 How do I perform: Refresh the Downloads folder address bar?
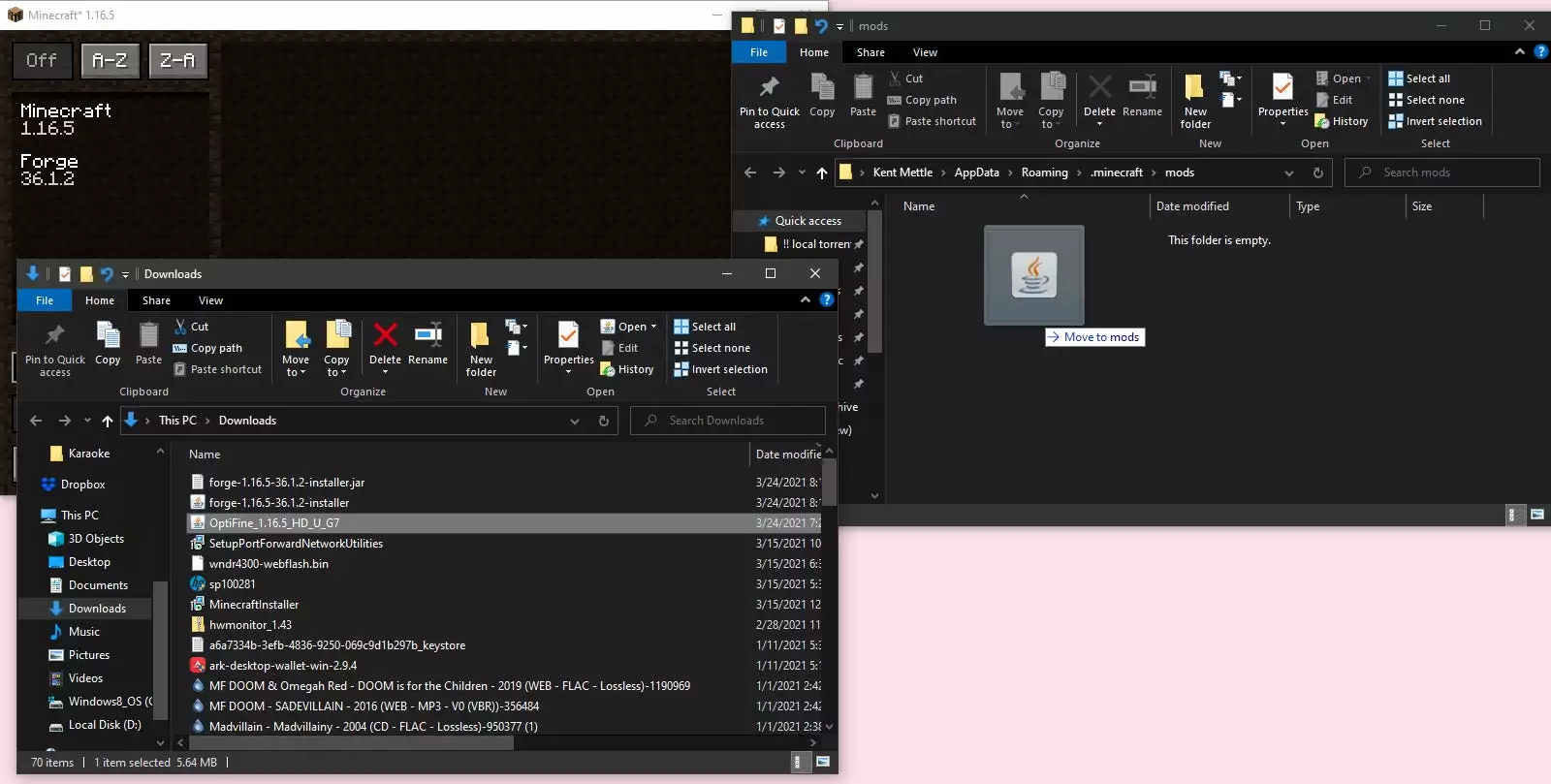tap(604, 421)
